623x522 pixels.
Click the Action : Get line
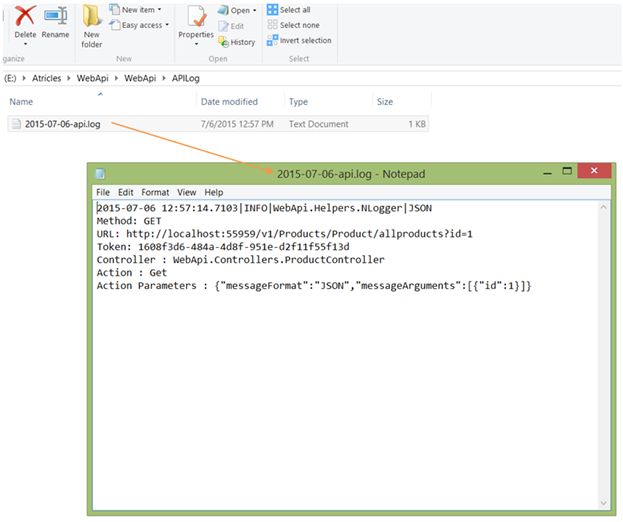coord(132,273)
